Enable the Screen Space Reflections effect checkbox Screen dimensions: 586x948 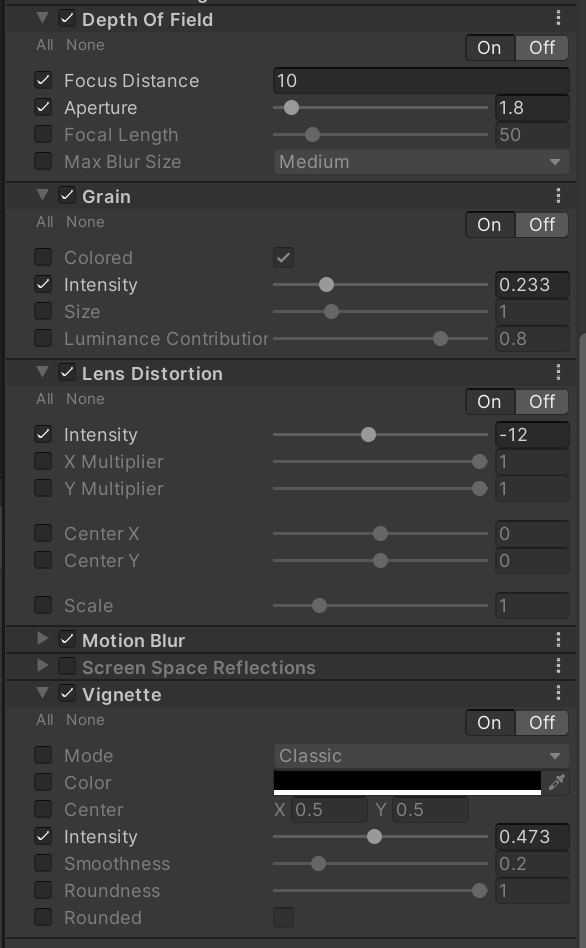click(67, 666)
